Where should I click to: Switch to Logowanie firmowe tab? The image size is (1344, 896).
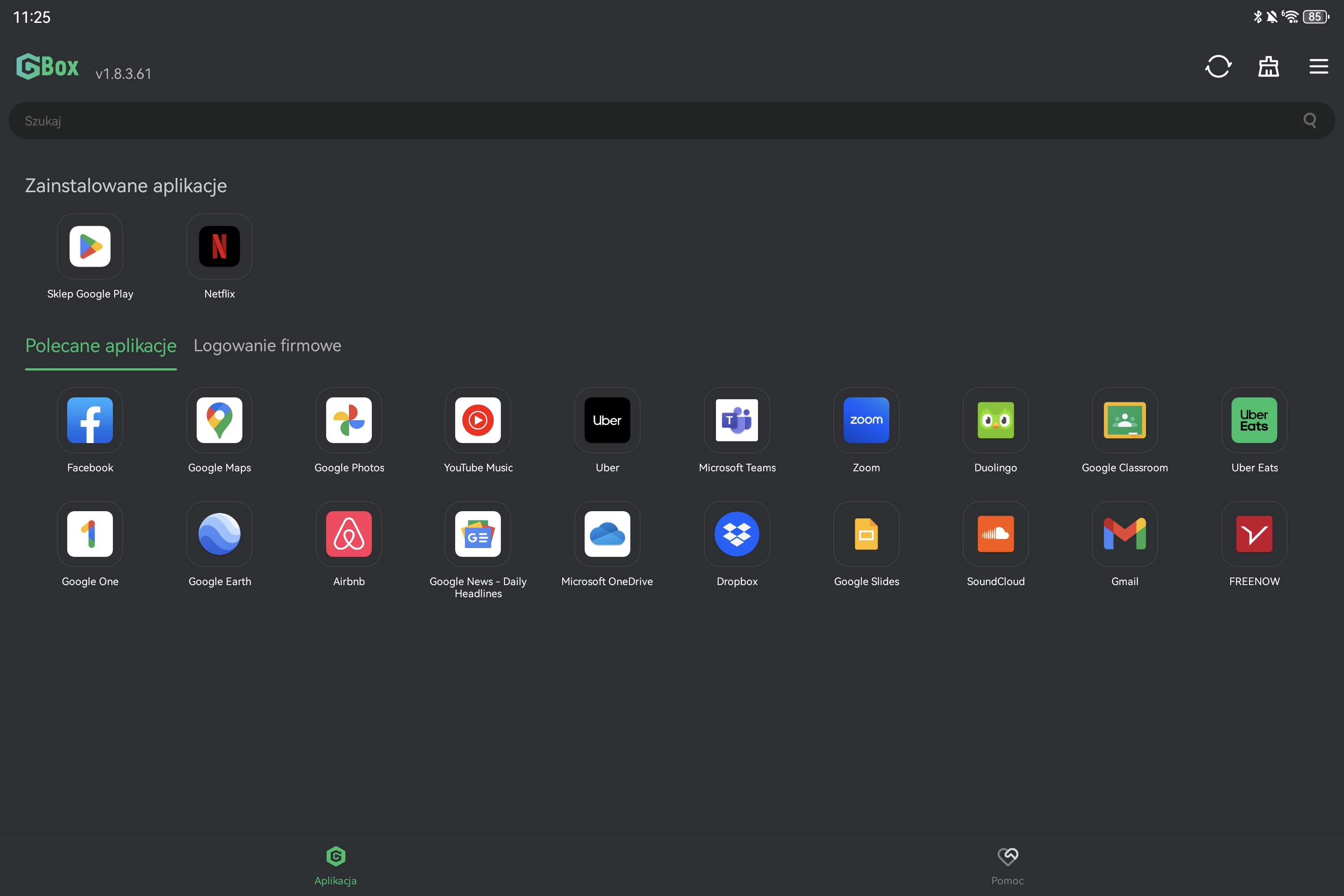(x=267, y=346)
